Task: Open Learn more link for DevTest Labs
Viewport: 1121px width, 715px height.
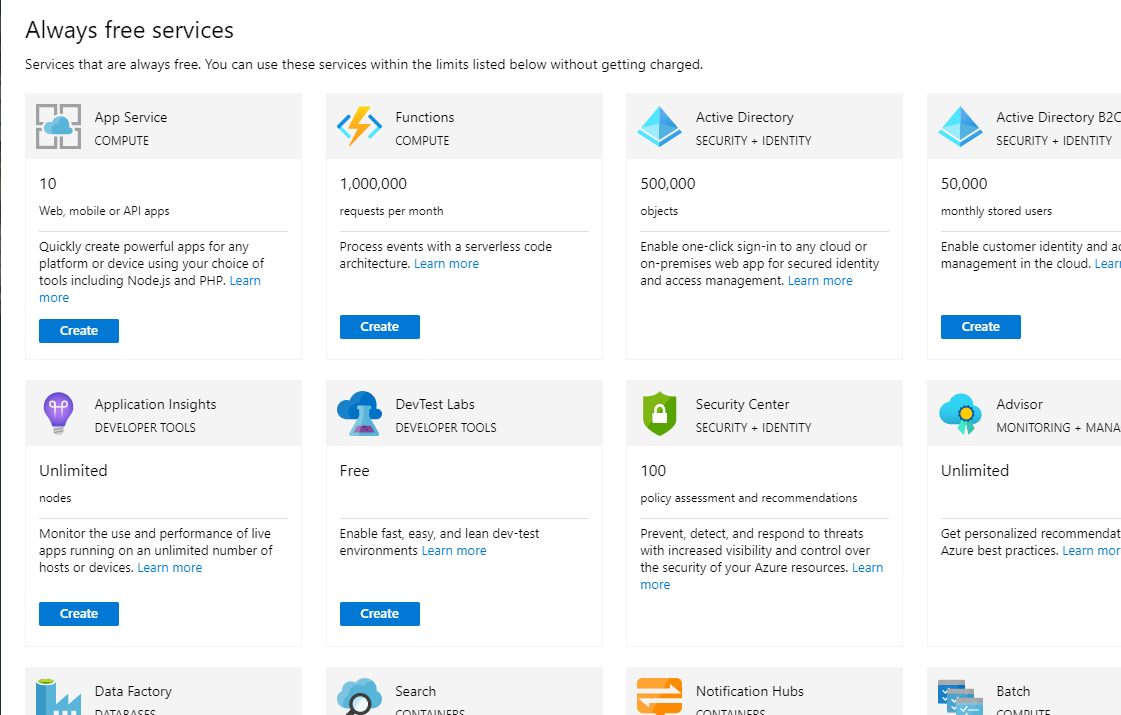Action: [x=454, y=551]
